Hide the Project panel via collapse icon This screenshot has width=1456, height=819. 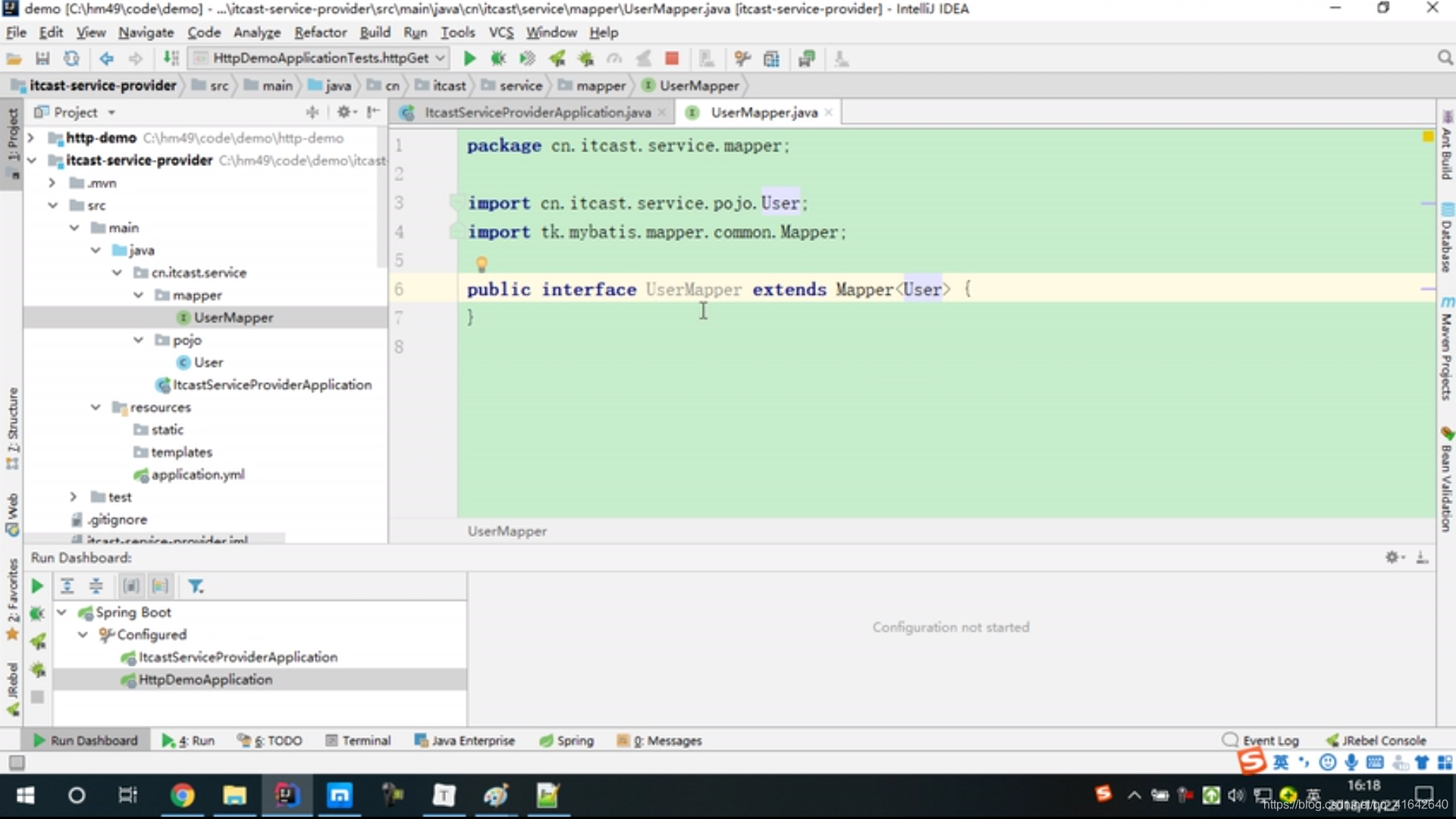(373, 112)
